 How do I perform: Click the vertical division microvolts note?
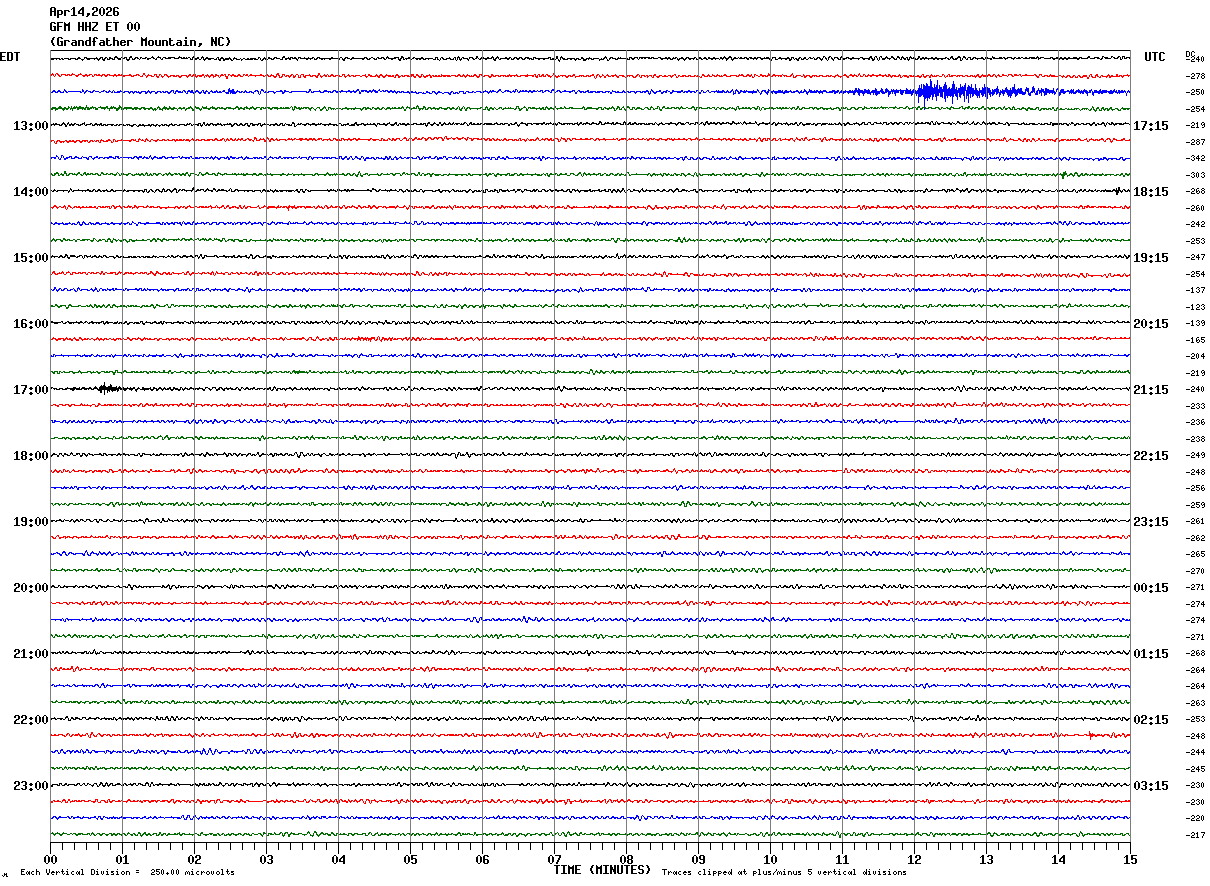pos(127,873)
